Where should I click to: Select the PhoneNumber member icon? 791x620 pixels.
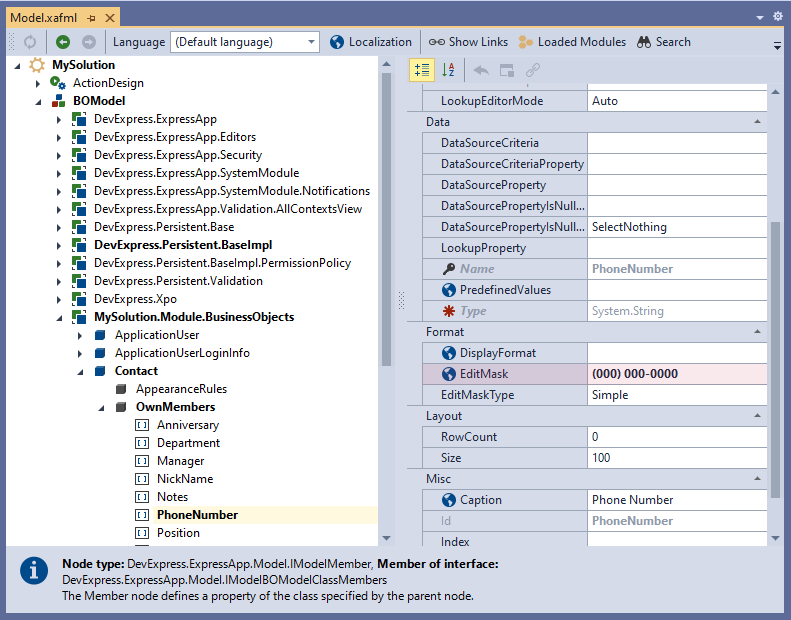tap(142, 515)
